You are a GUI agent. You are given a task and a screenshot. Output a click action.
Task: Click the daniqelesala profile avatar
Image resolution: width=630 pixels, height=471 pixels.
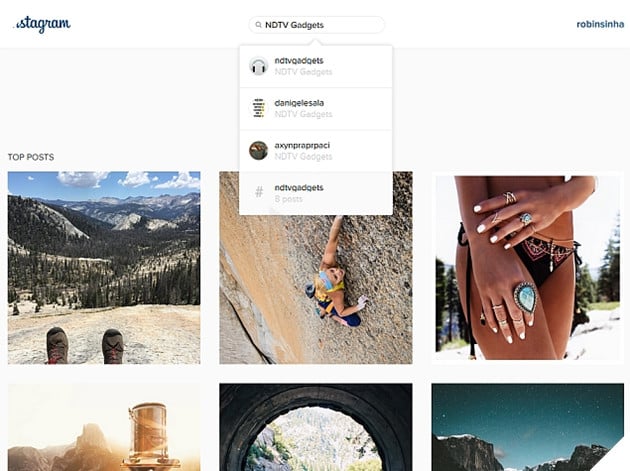[x=258, y=108]
